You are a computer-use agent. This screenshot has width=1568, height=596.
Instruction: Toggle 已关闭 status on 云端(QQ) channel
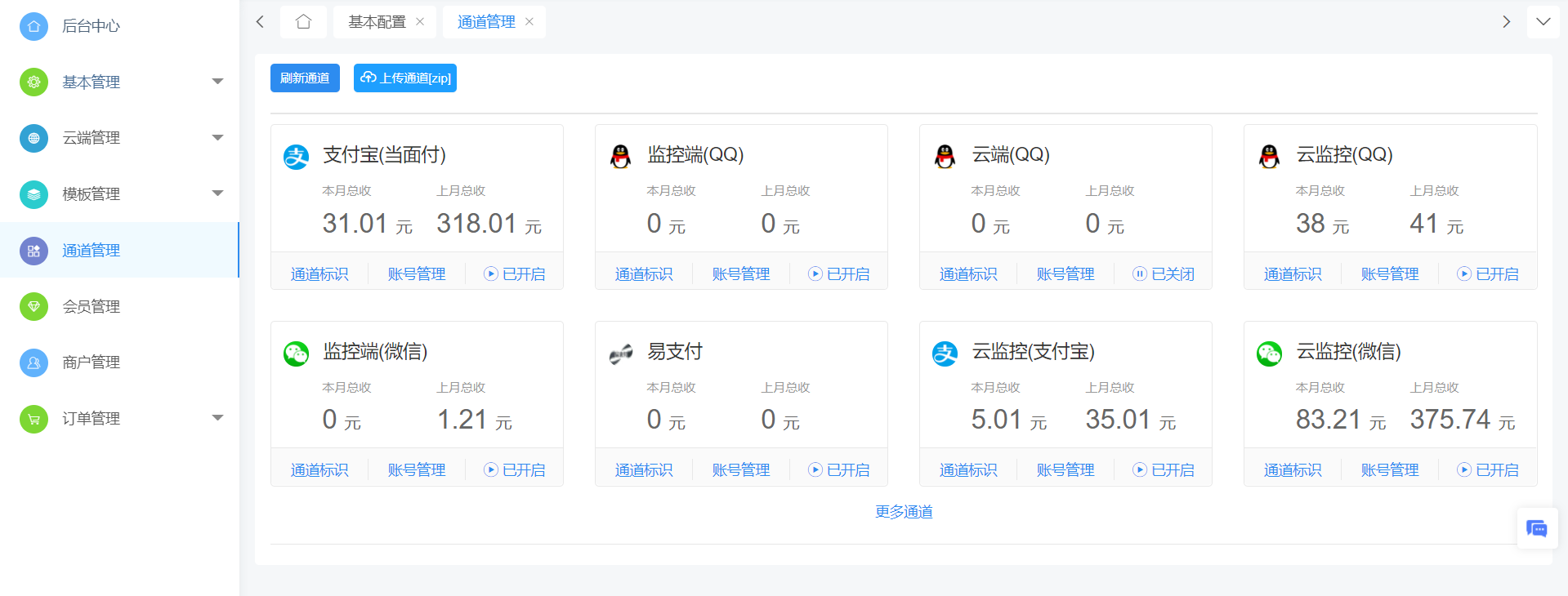click(x=1164, y=274)
